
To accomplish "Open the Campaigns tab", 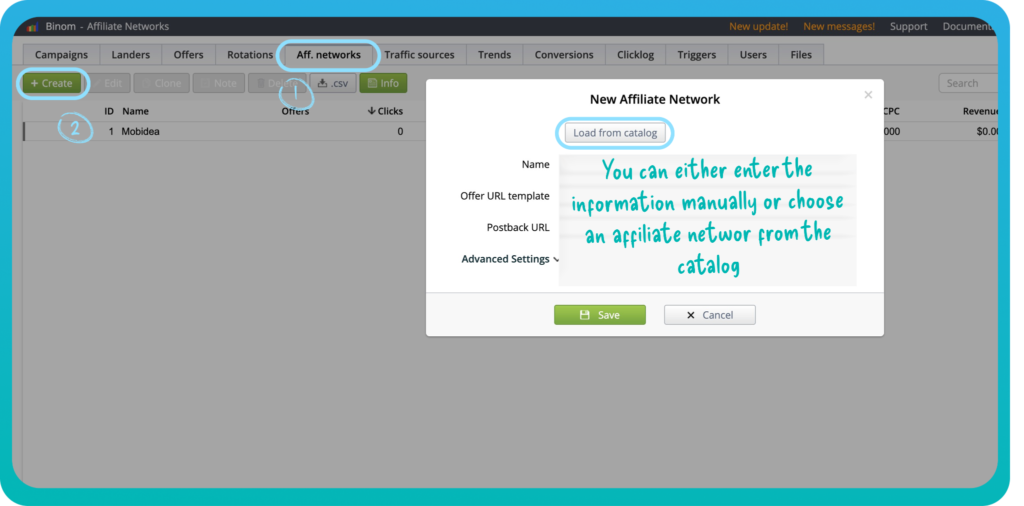I will tap(61, 55).
